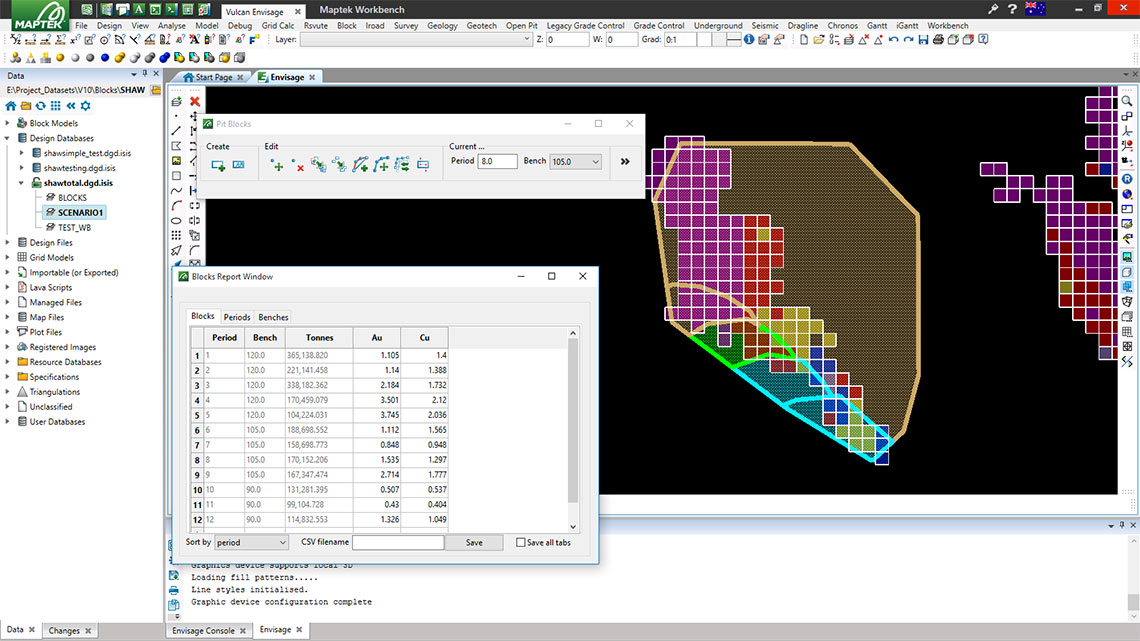Select the BLOCKS layer in tree
1140x641 pixels.
coord(72,198)
